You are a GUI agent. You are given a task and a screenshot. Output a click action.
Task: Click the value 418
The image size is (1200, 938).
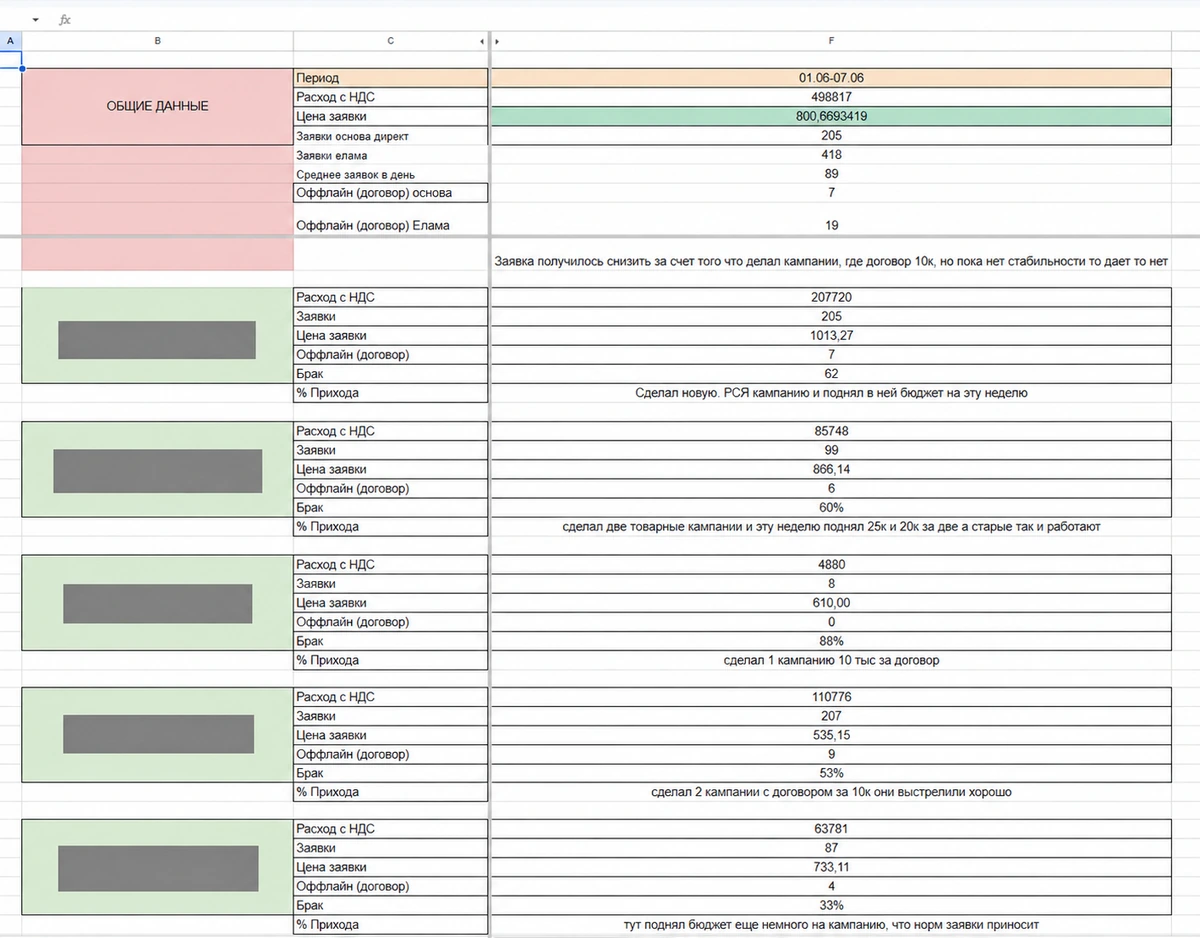point(831,155)
